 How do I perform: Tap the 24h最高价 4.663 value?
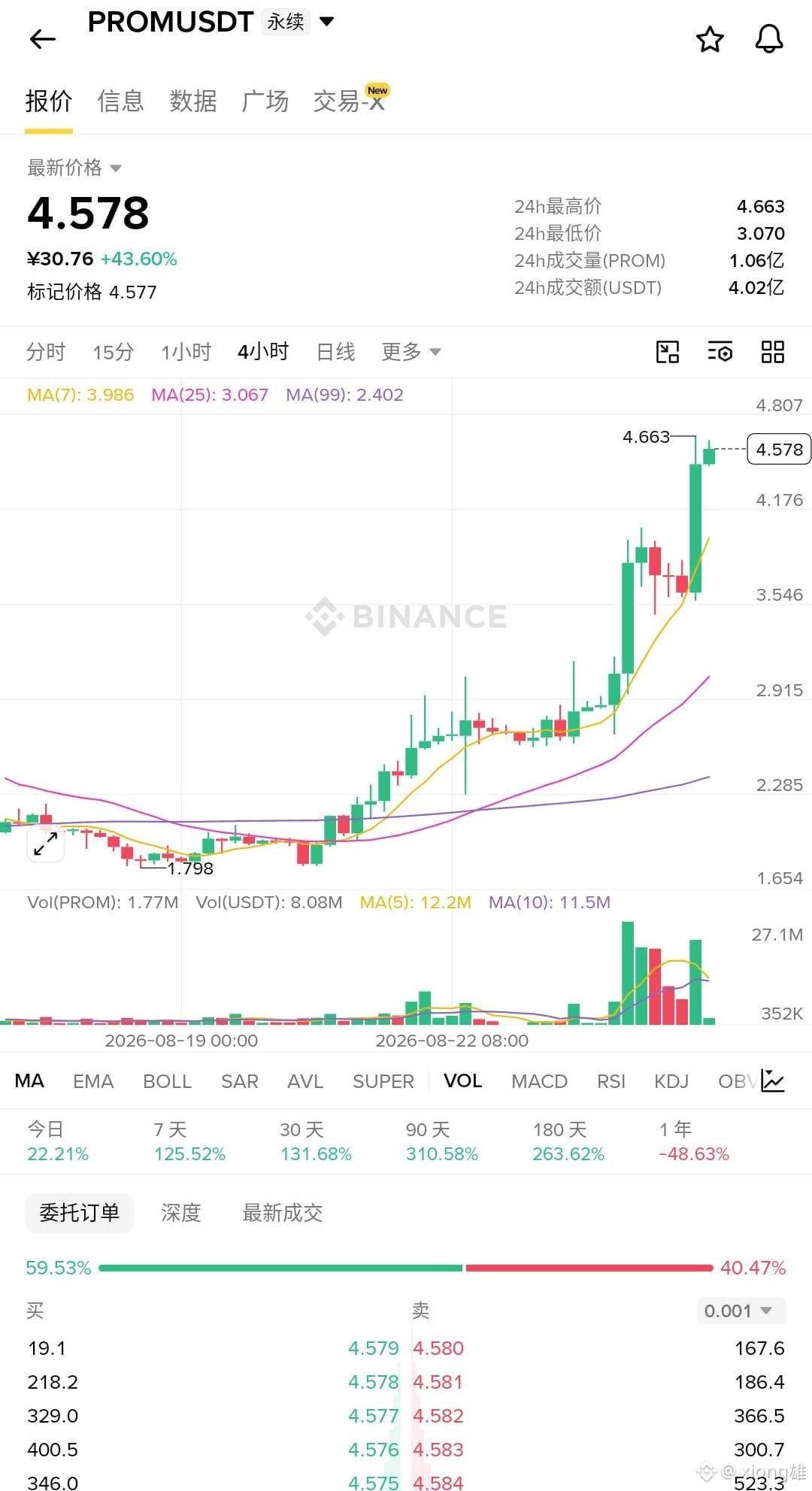pos(760,206)
